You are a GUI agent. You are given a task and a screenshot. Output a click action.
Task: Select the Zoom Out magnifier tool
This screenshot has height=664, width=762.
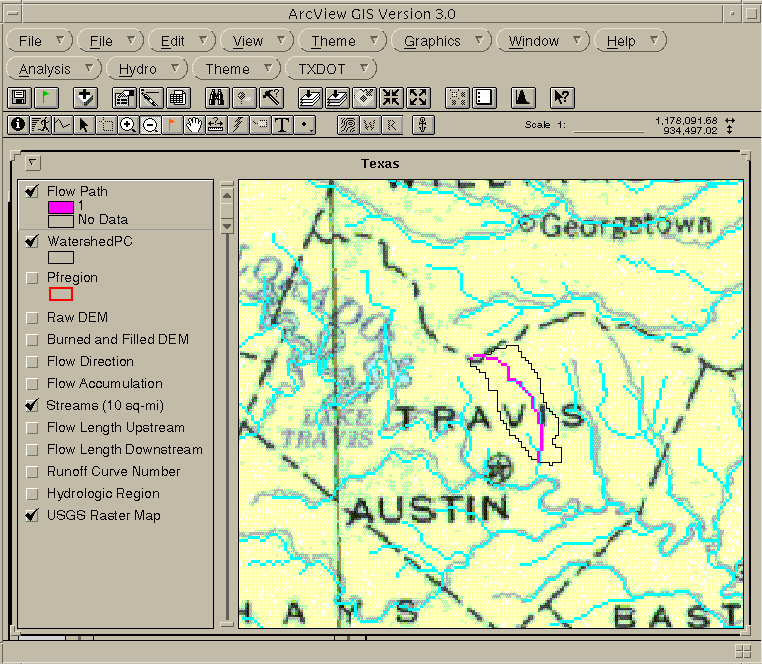tap(150, 125)
